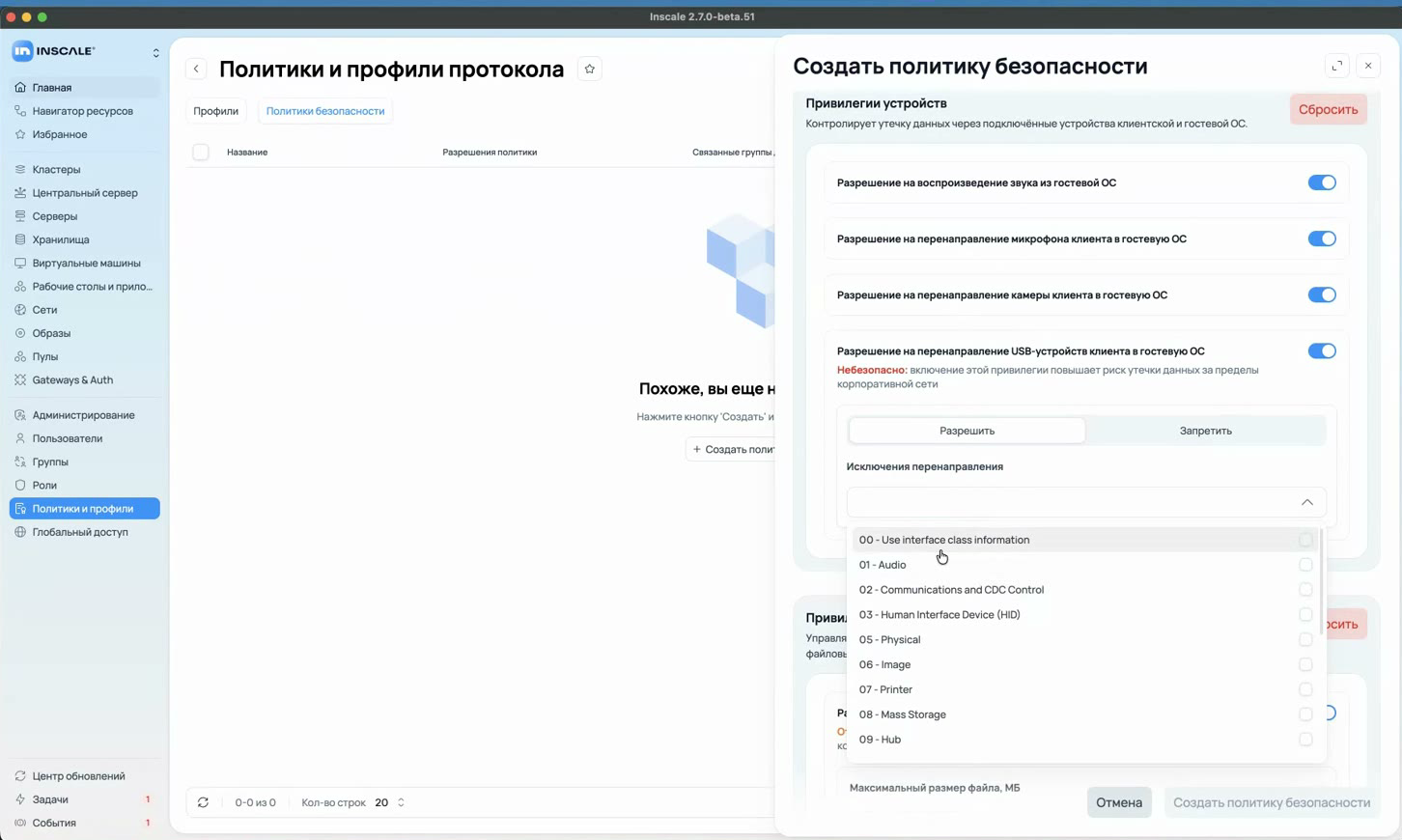1402x840 pixels.
Task: Open Навигатор ресурсов from sidebar
Action: coord(84,111)
